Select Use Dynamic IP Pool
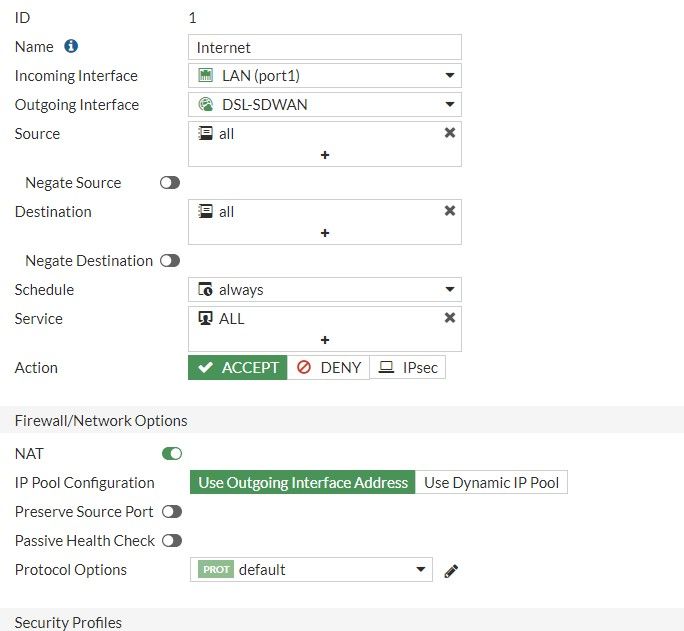 (x=491, y=483)
